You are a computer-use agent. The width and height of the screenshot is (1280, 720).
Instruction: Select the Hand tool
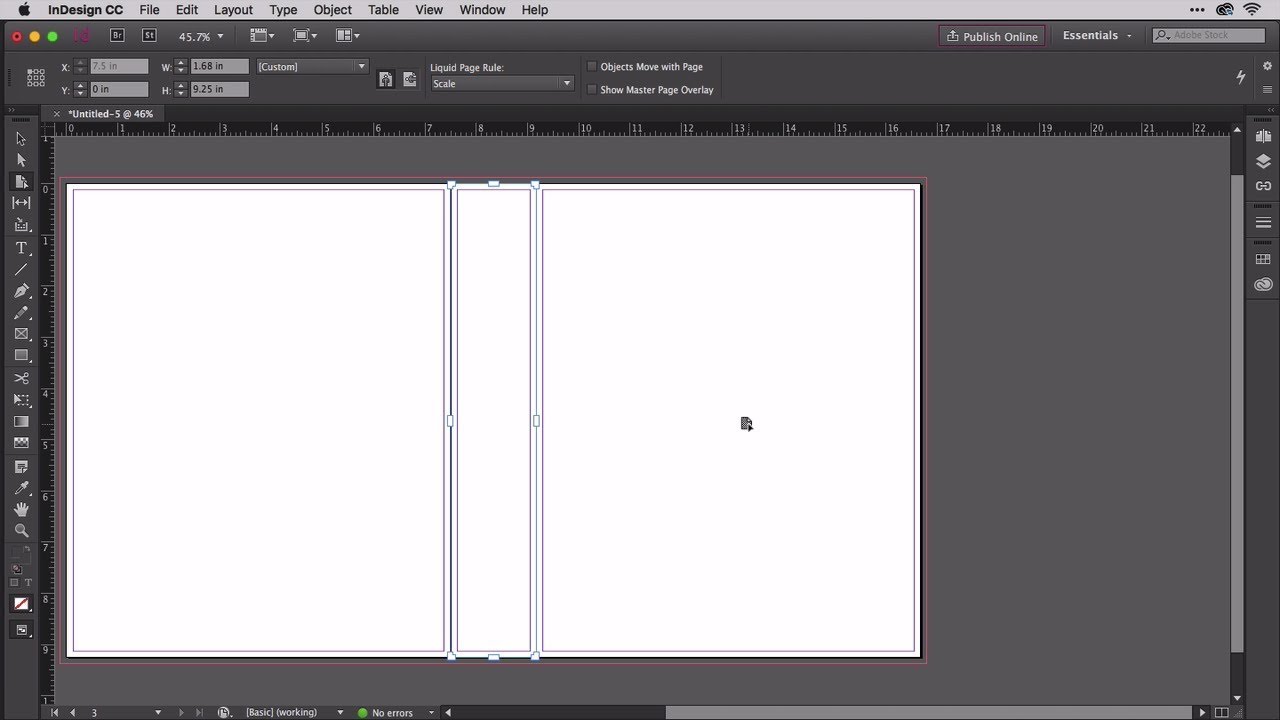[x=21, y=510]
